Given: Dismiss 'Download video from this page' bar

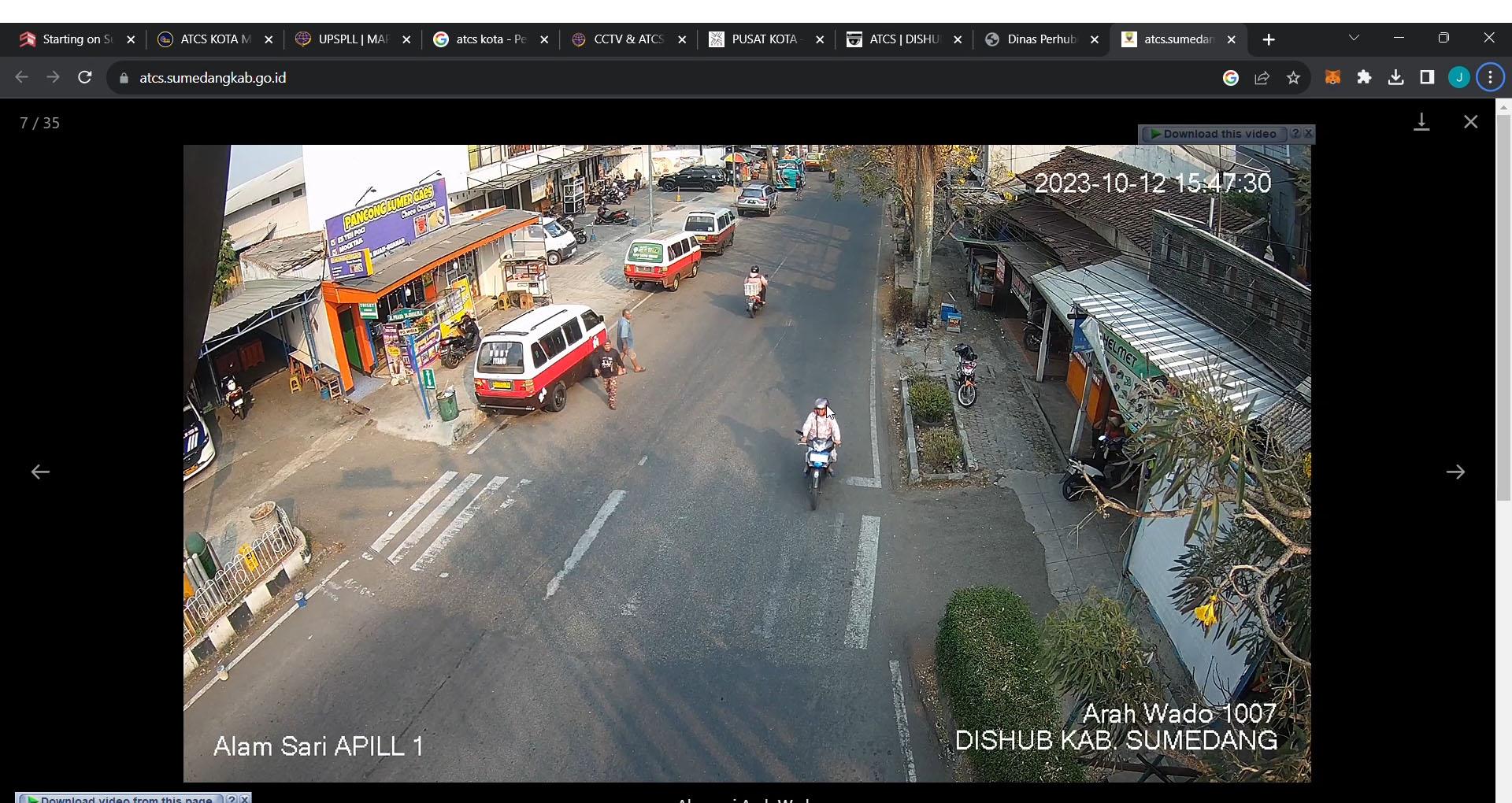Looking at the screenshot, I should point(245,798).
